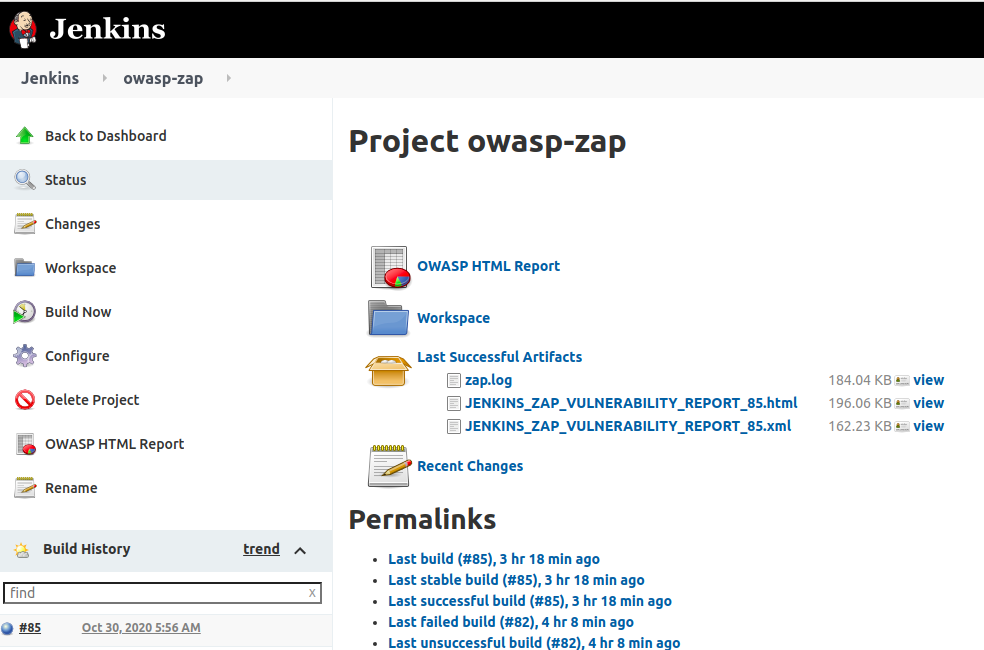
Task: Open Last successful build (#85) permalink
Action: click(x=530, y=601)
